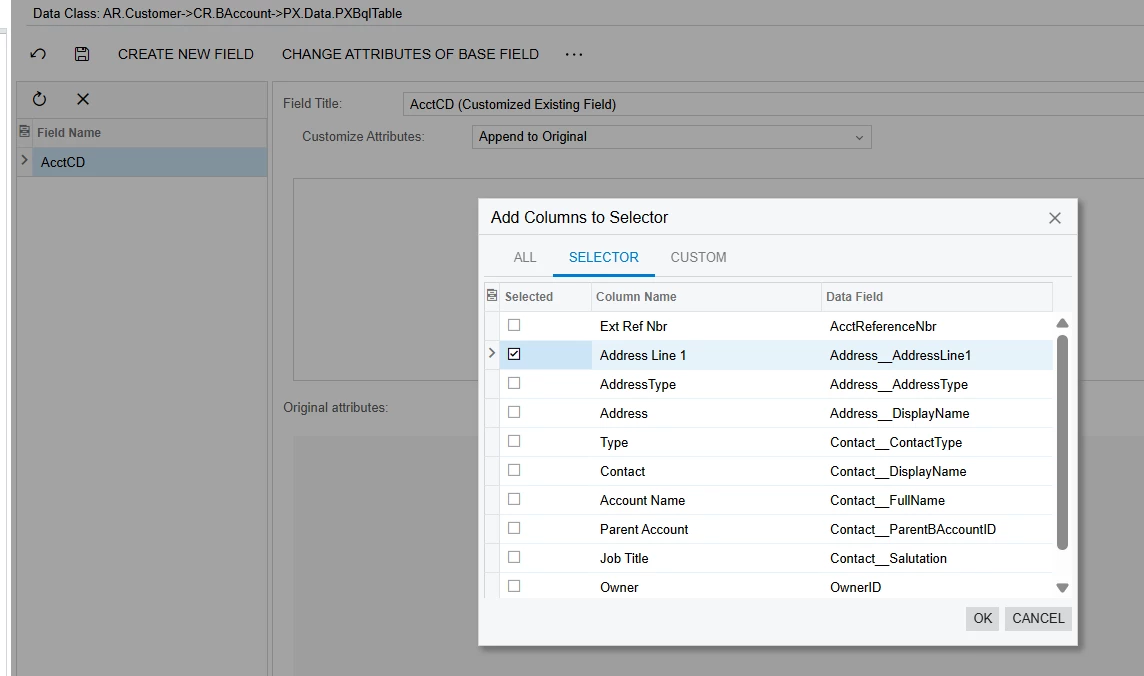The width and height of the screenshot is (1144, 676).
Task: Open the three-dots more actions menu
Action: pyautogui.click(x=573, y=54)
